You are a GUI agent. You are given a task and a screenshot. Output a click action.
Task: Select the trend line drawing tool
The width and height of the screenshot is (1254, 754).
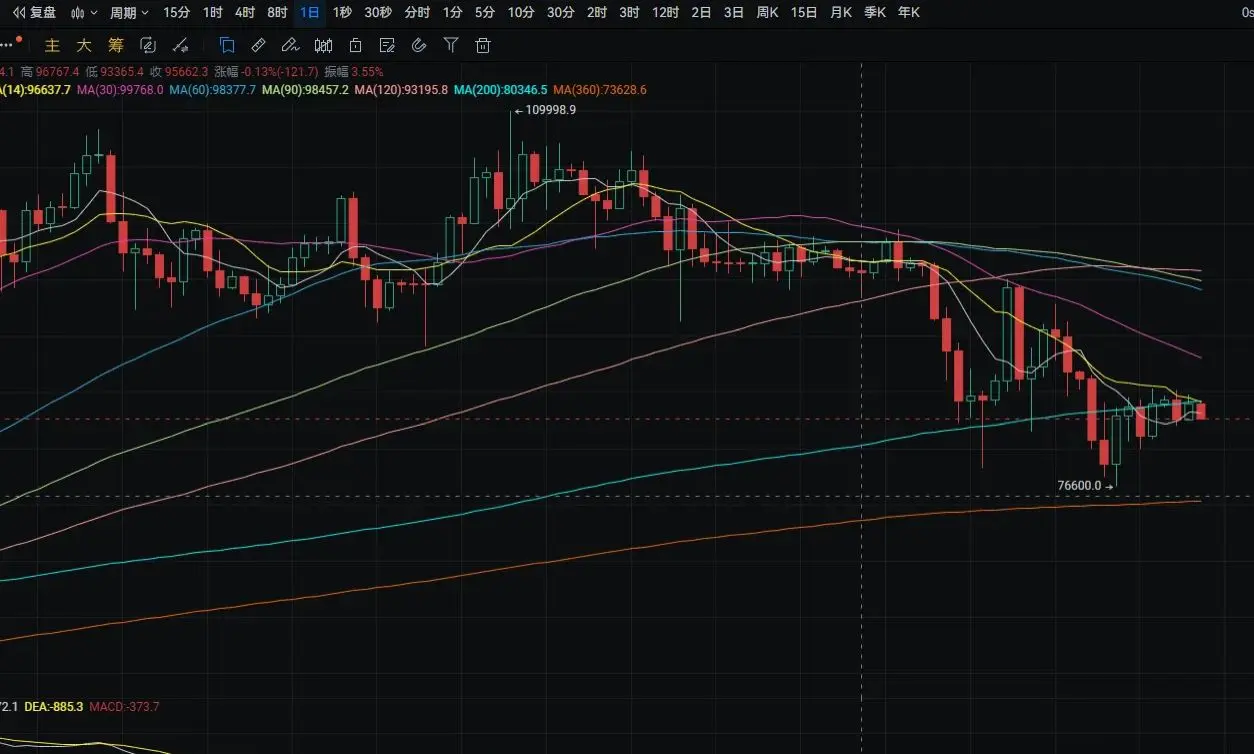pos(180,45)
